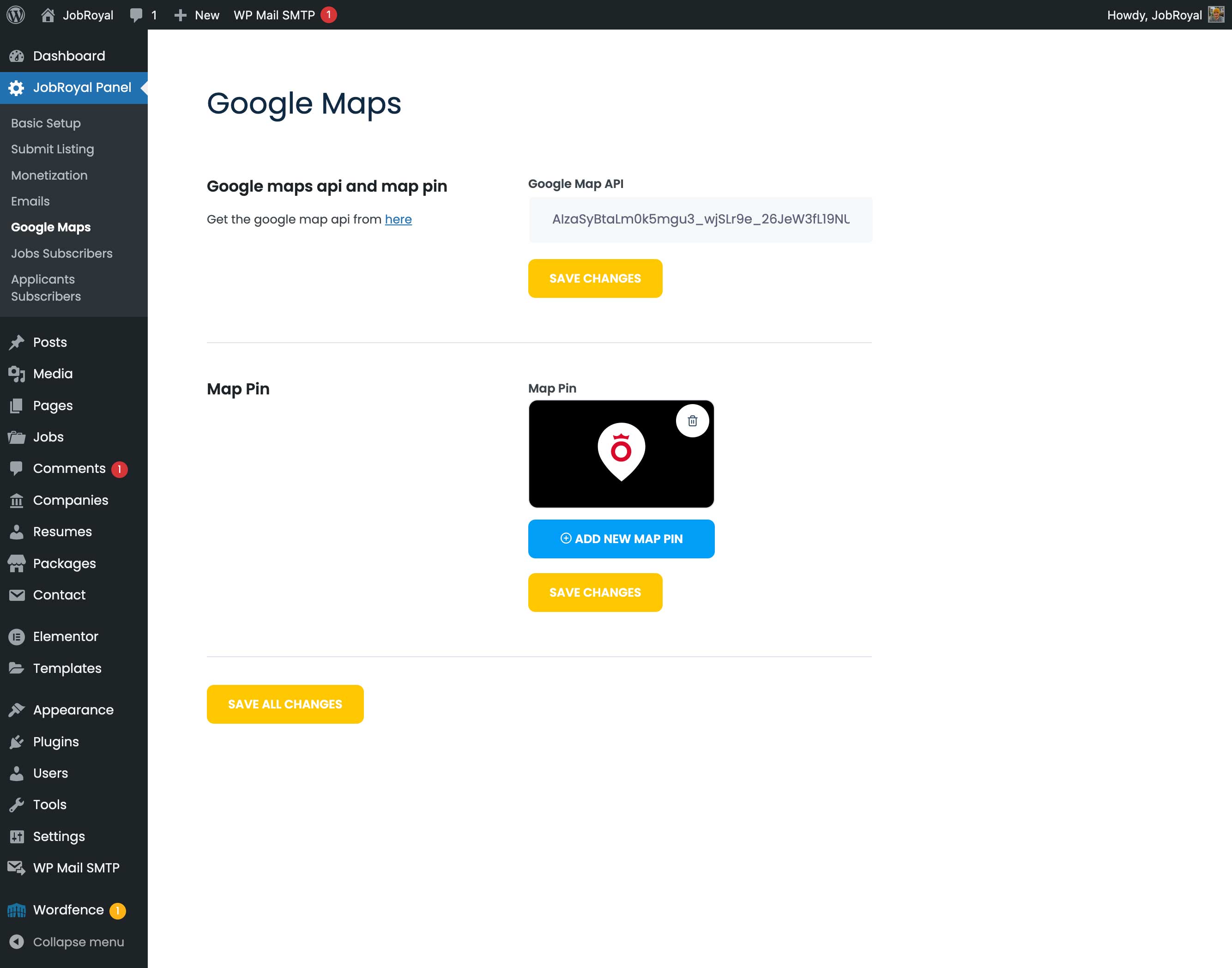Image resolution: width=1232 pixels, height=968 pixels.
Task: Follow the 'here' API link
Action: [399, 219]
